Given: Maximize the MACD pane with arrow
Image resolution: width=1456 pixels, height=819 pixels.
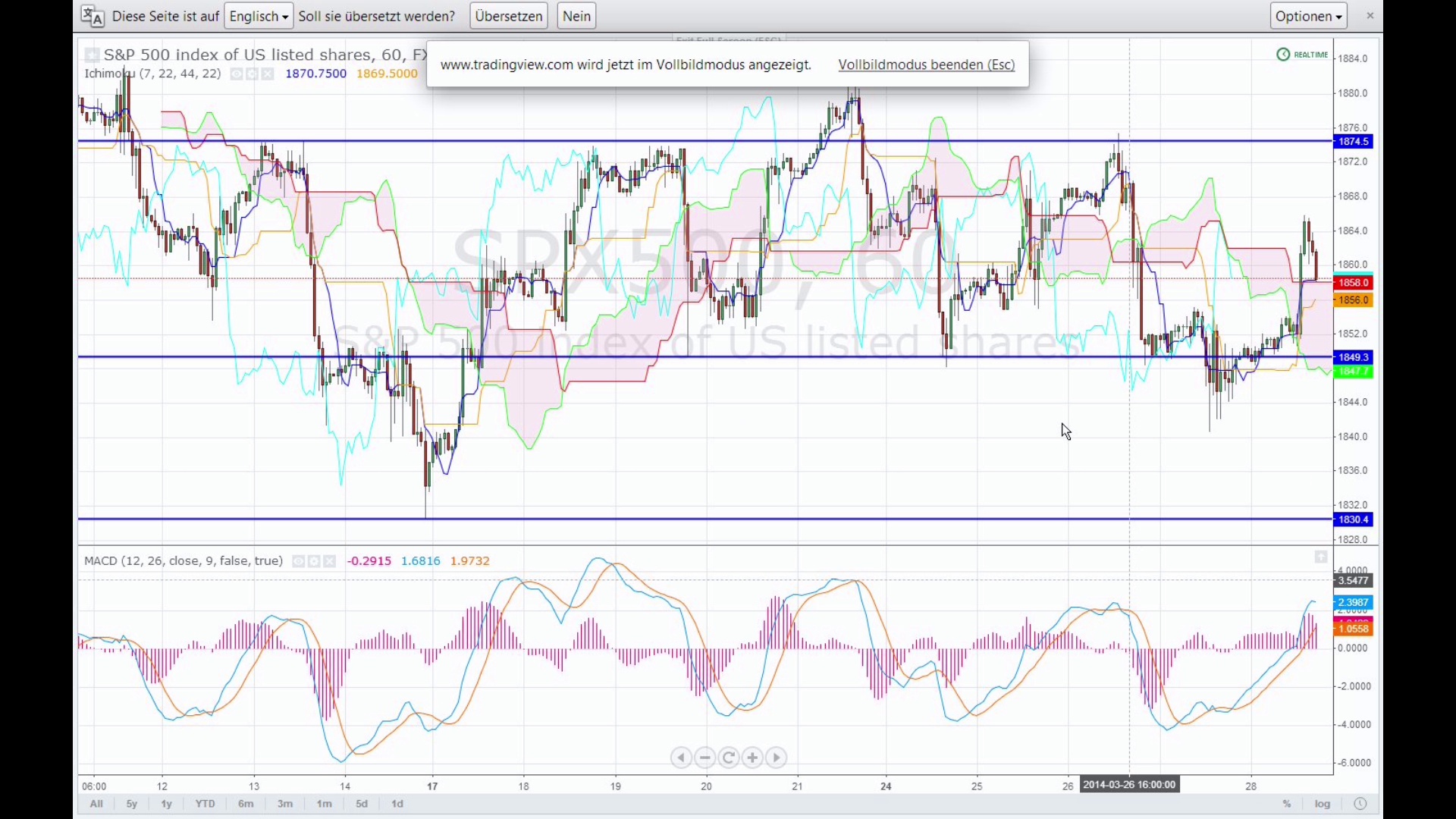Looking at the screenshot, I should point(1321,557).
